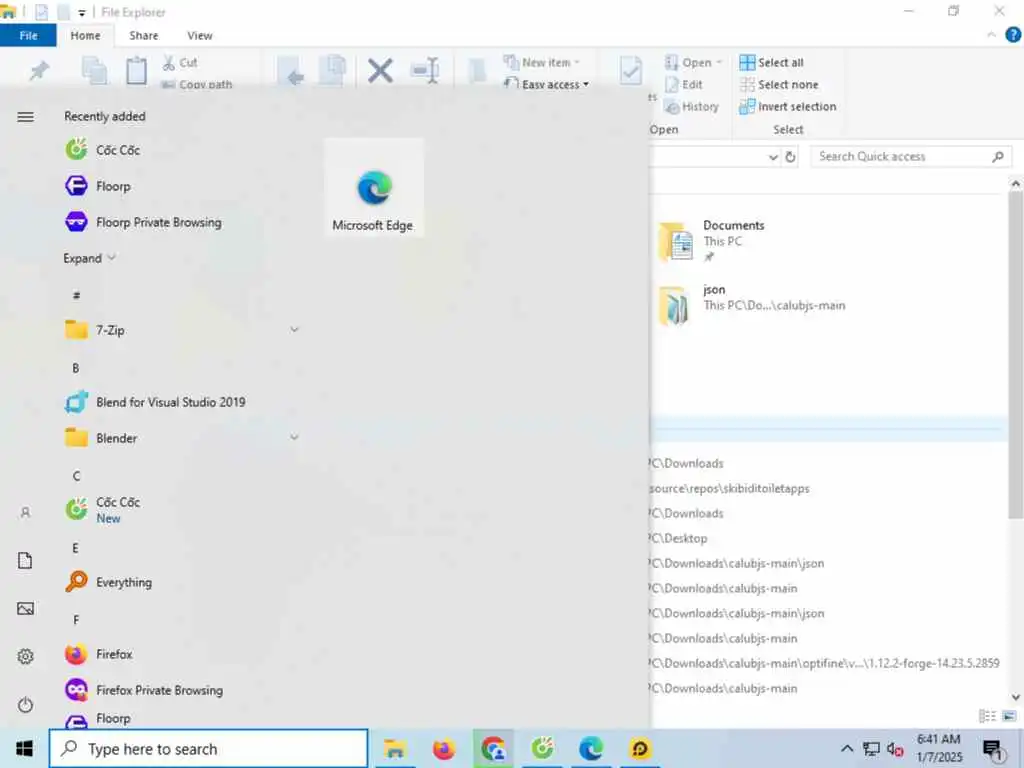Click Select none in the ribbon
1024x768 pixels.
coord(778,84)
